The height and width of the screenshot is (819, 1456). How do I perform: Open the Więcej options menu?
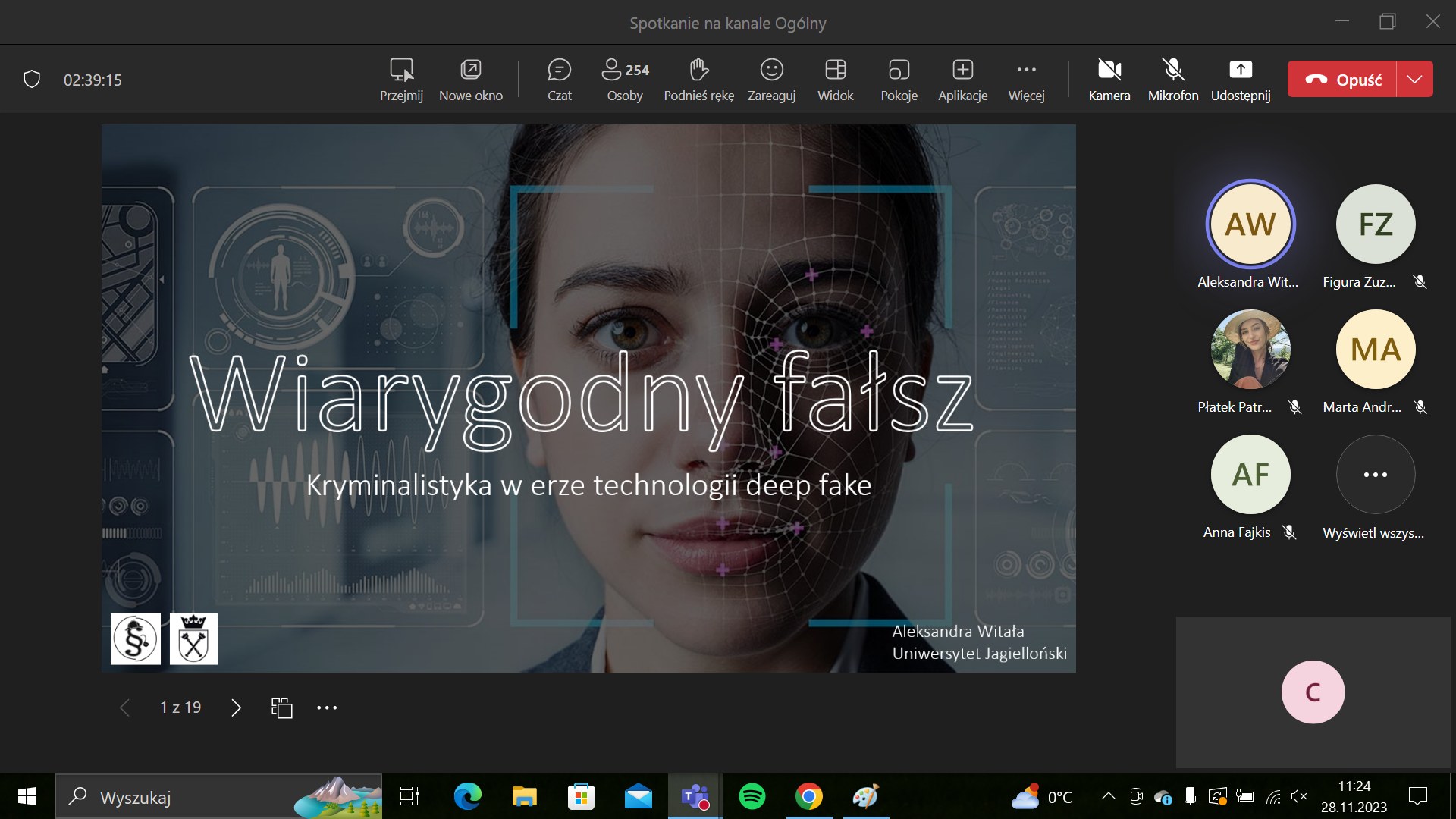click(x=1026, y=79)
